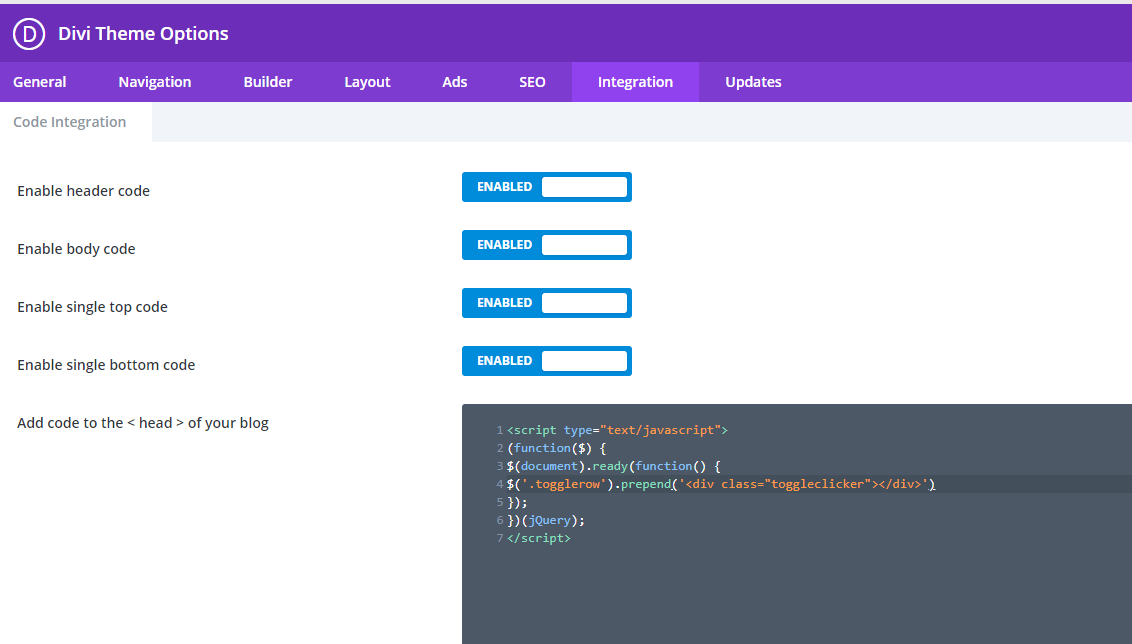Click code line 6 '})(jQuery);'
Viewport: 1132px width, 644px height.
tap(546, 521)
